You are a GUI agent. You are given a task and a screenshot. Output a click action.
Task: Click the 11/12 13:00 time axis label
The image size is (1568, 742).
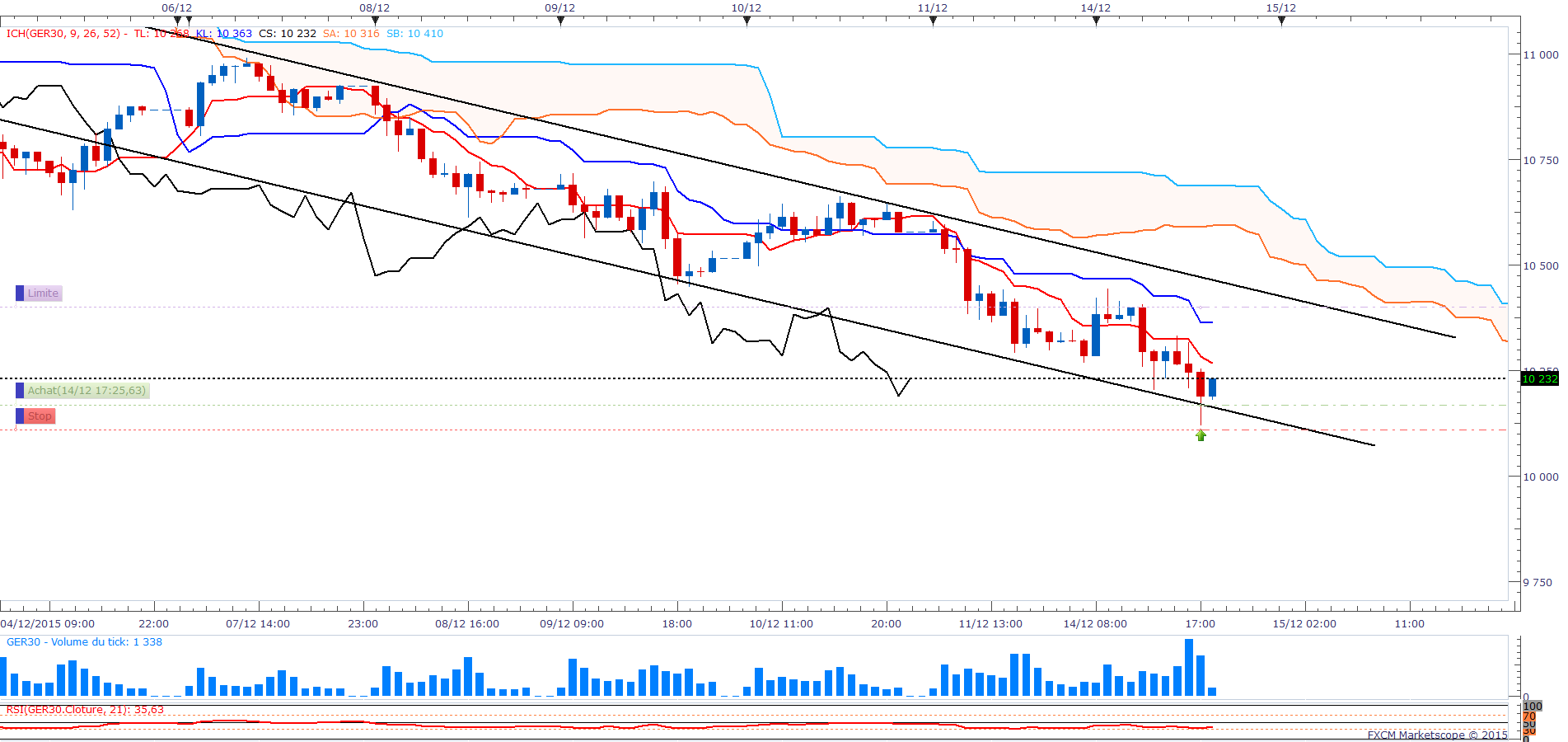tap(990, 624)
